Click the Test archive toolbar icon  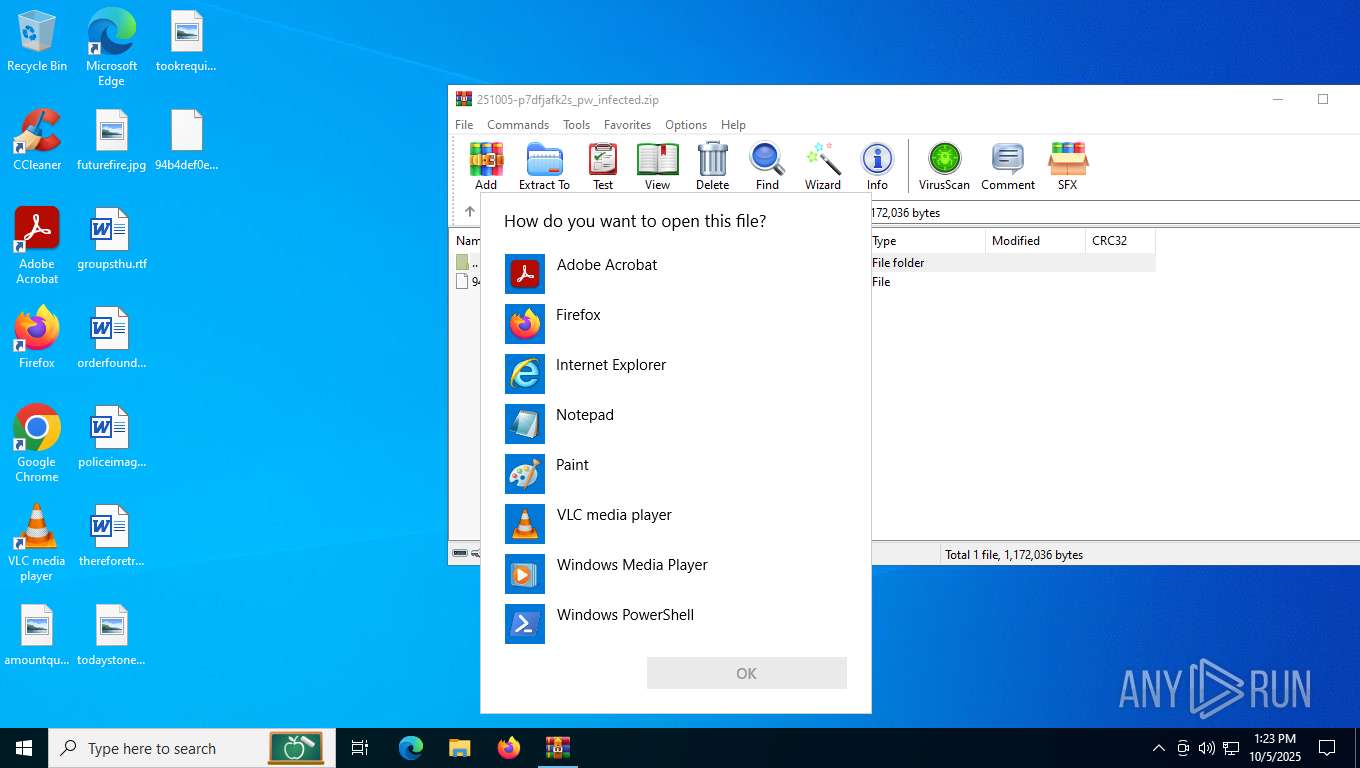(603, 166)
